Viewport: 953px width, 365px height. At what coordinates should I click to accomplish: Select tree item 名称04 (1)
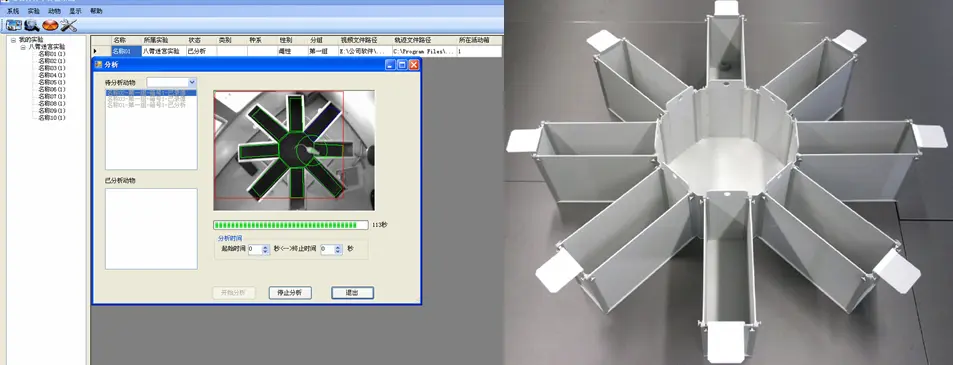[52, 75]
